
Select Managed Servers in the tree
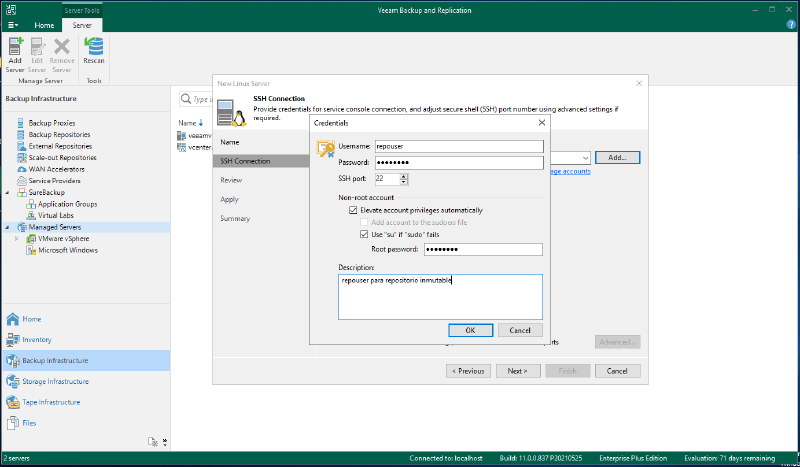coord(55,227)
